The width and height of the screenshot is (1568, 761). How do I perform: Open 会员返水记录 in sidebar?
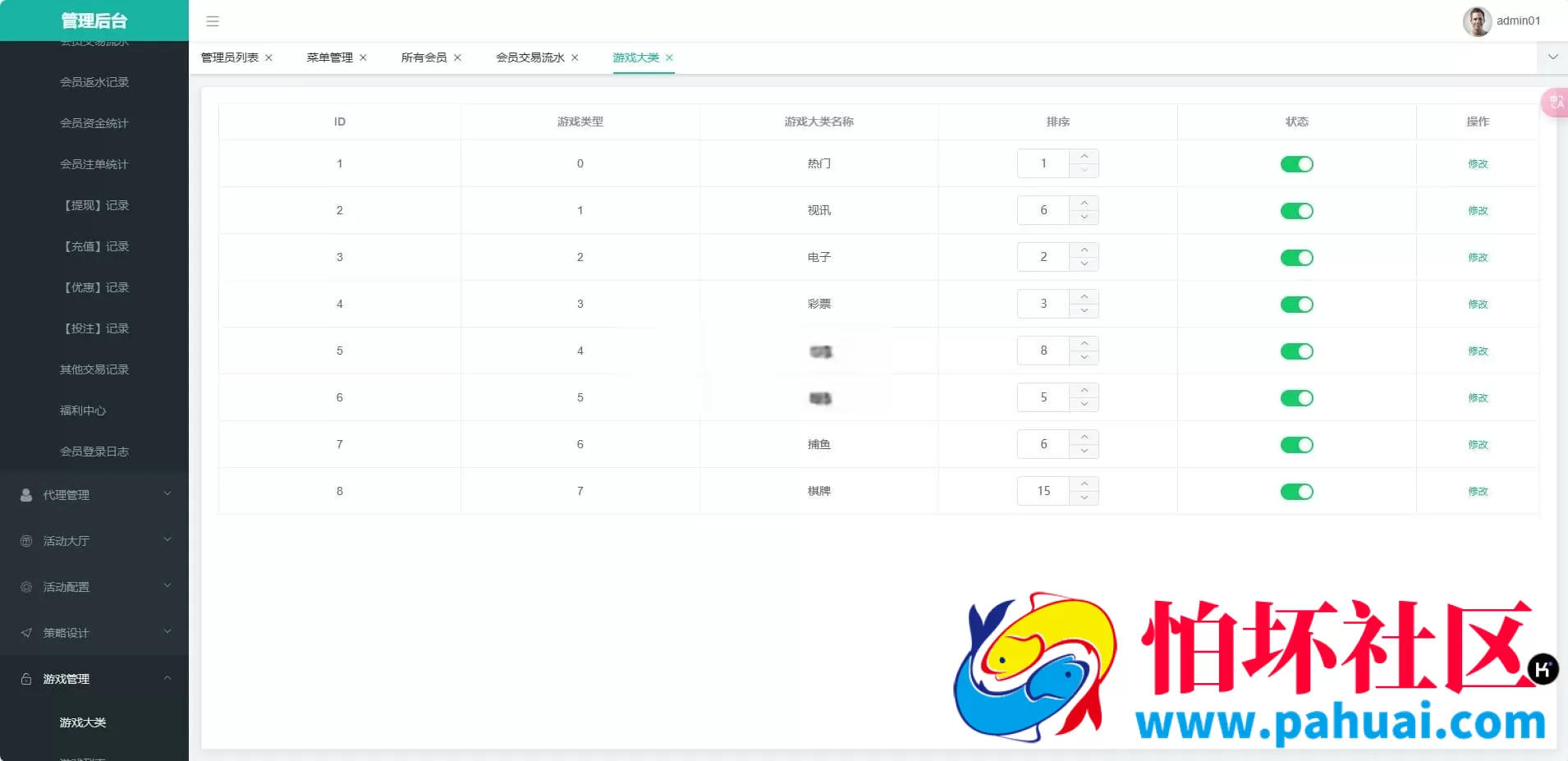tap(94, 82)
